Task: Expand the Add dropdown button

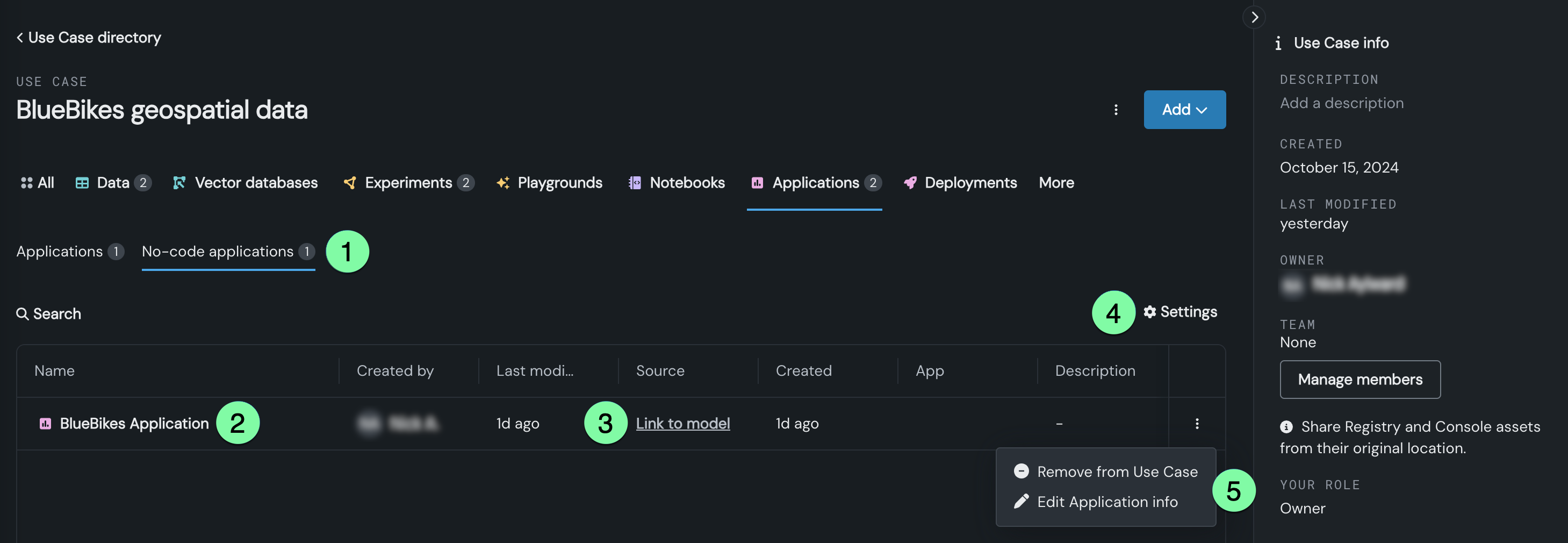Action: (1184, 110)
